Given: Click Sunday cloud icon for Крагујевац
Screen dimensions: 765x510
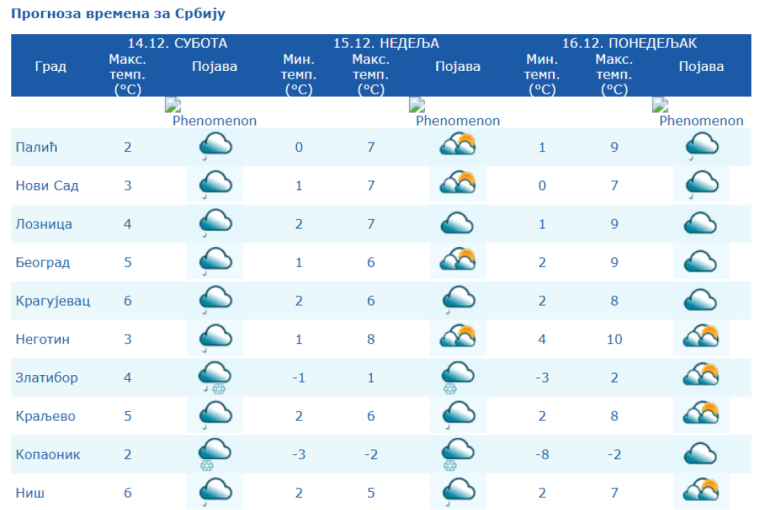Looking at the screenshot, I should [458, 300].
